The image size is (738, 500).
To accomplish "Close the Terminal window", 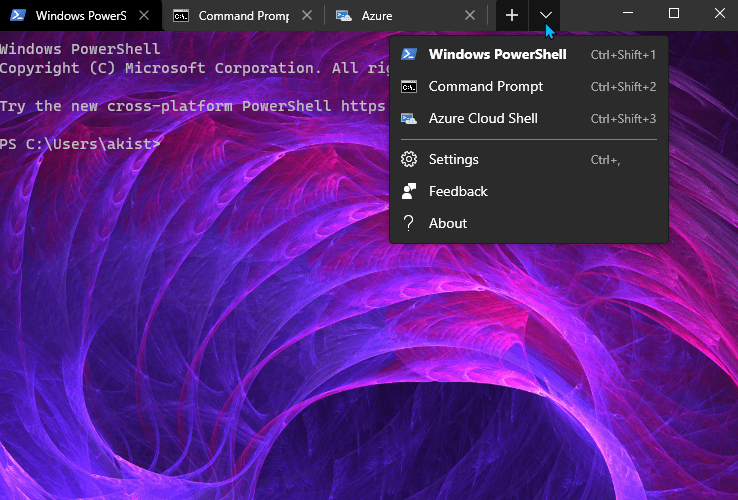I will click(720, 13).
